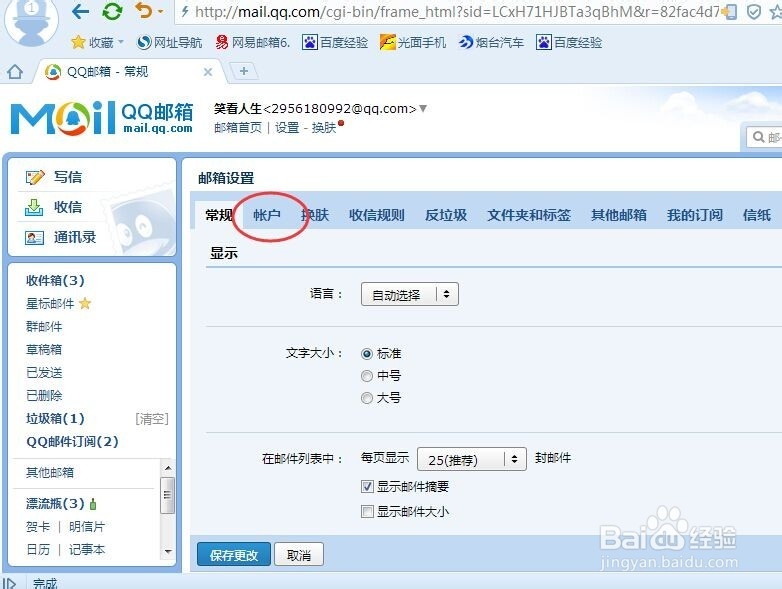Open the 语言 自动选择 dropdown
The image size is (782, 589).
click(x=409, y=295)
